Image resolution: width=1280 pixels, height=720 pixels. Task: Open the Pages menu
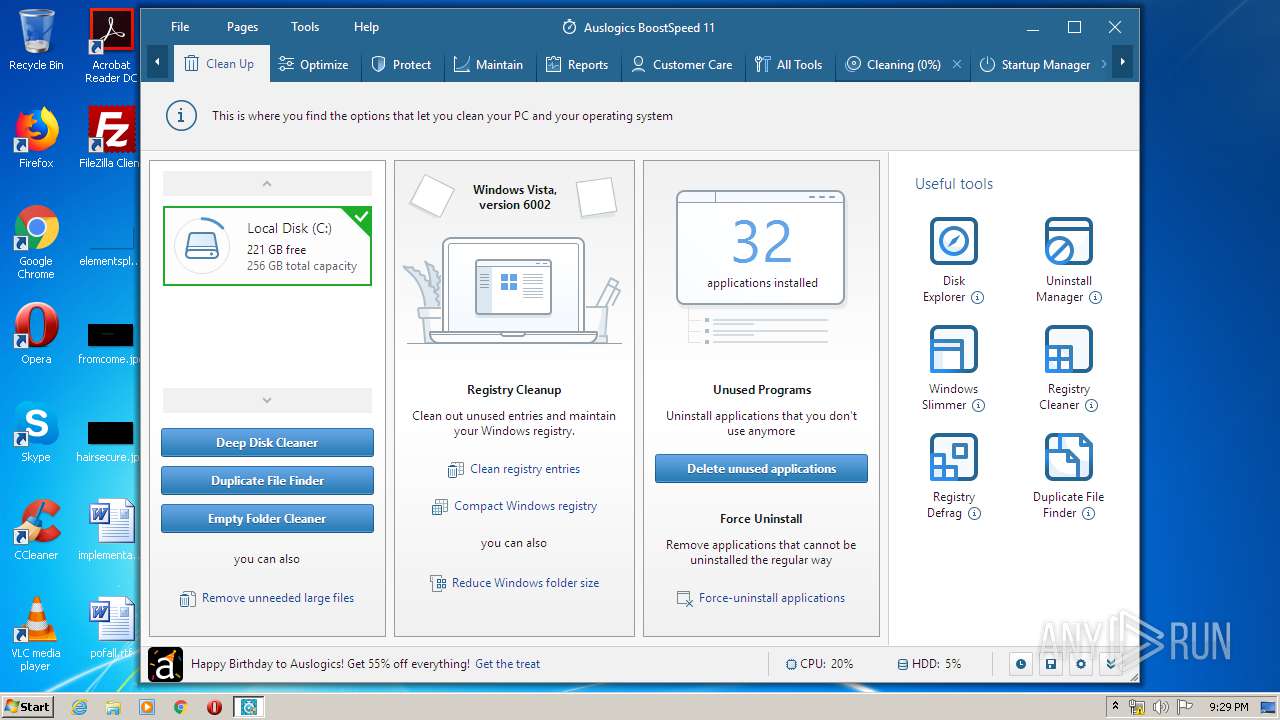tap(242, 27)
